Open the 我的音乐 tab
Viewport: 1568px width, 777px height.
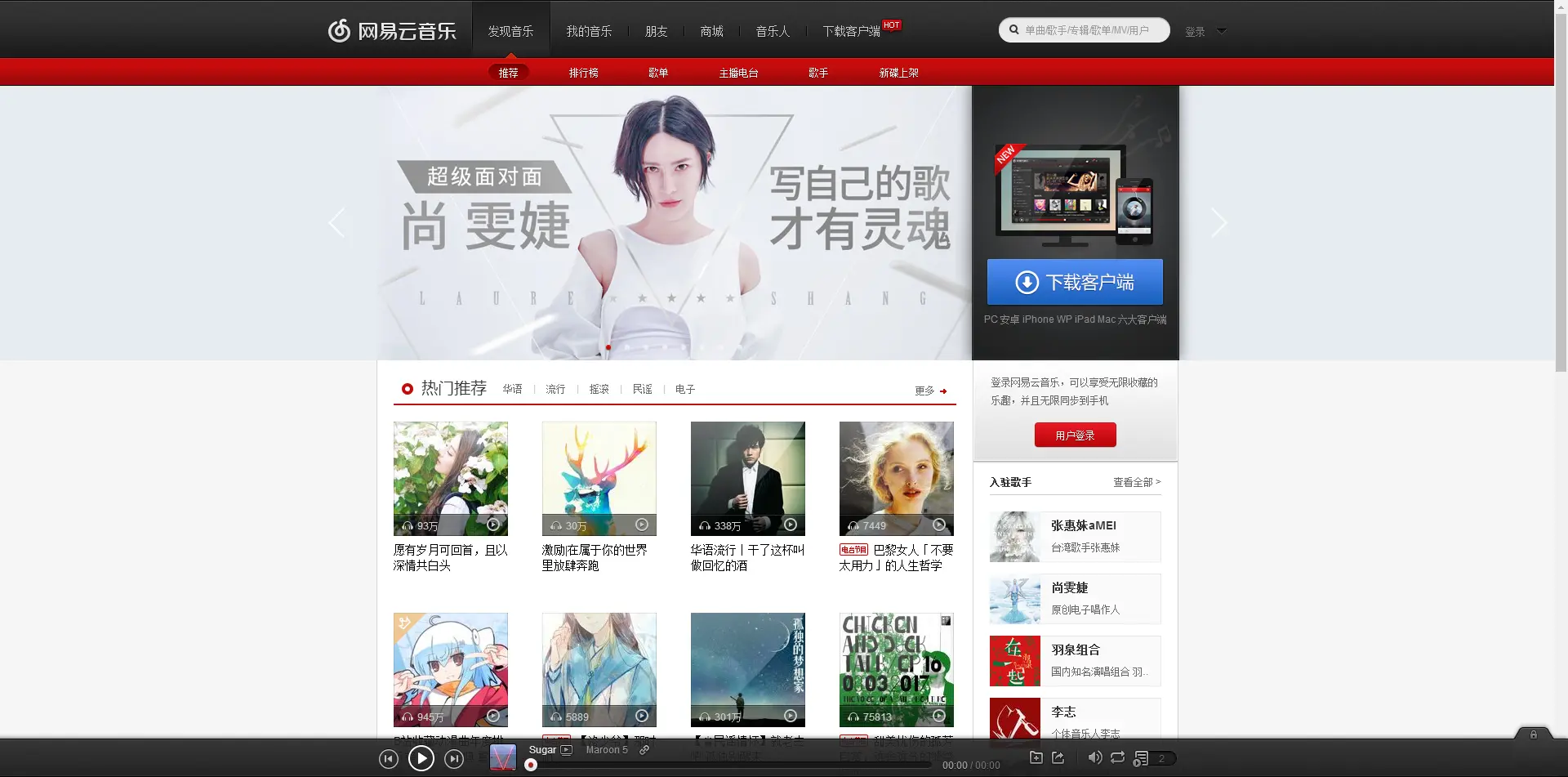pos(589,31)
